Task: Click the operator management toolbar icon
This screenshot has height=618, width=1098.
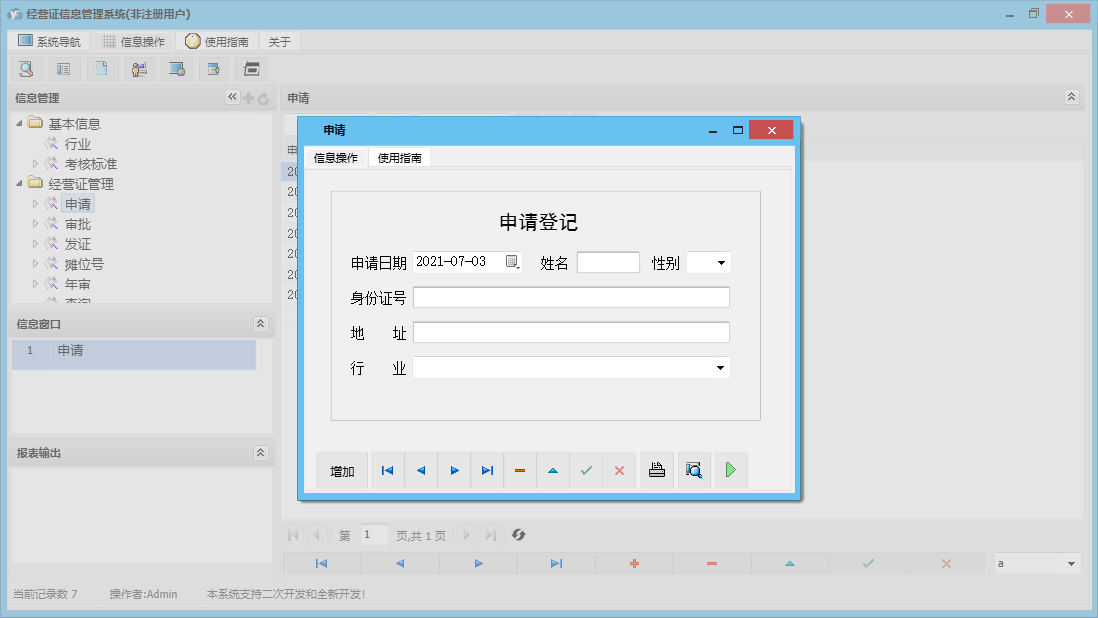Action: pyautogui.click(x=140, y=68)
